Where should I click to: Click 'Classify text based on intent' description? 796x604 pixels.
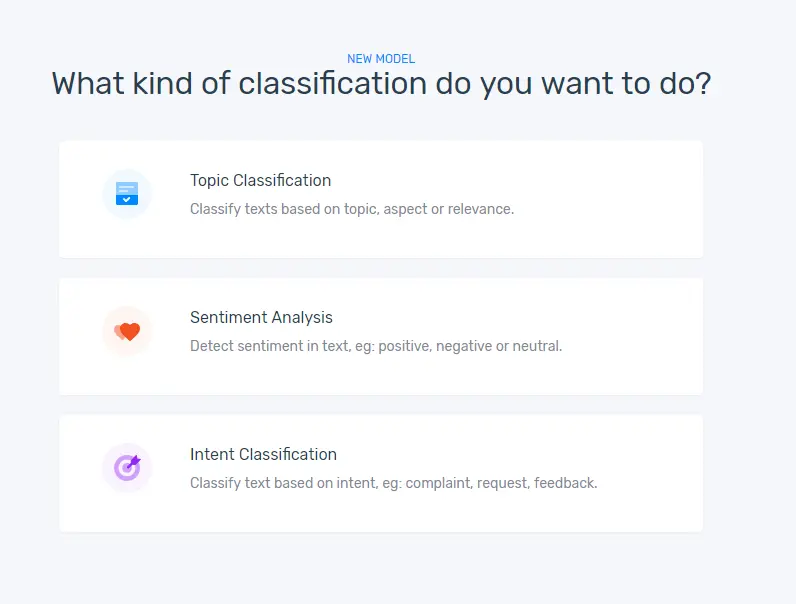tap(393, 484)
